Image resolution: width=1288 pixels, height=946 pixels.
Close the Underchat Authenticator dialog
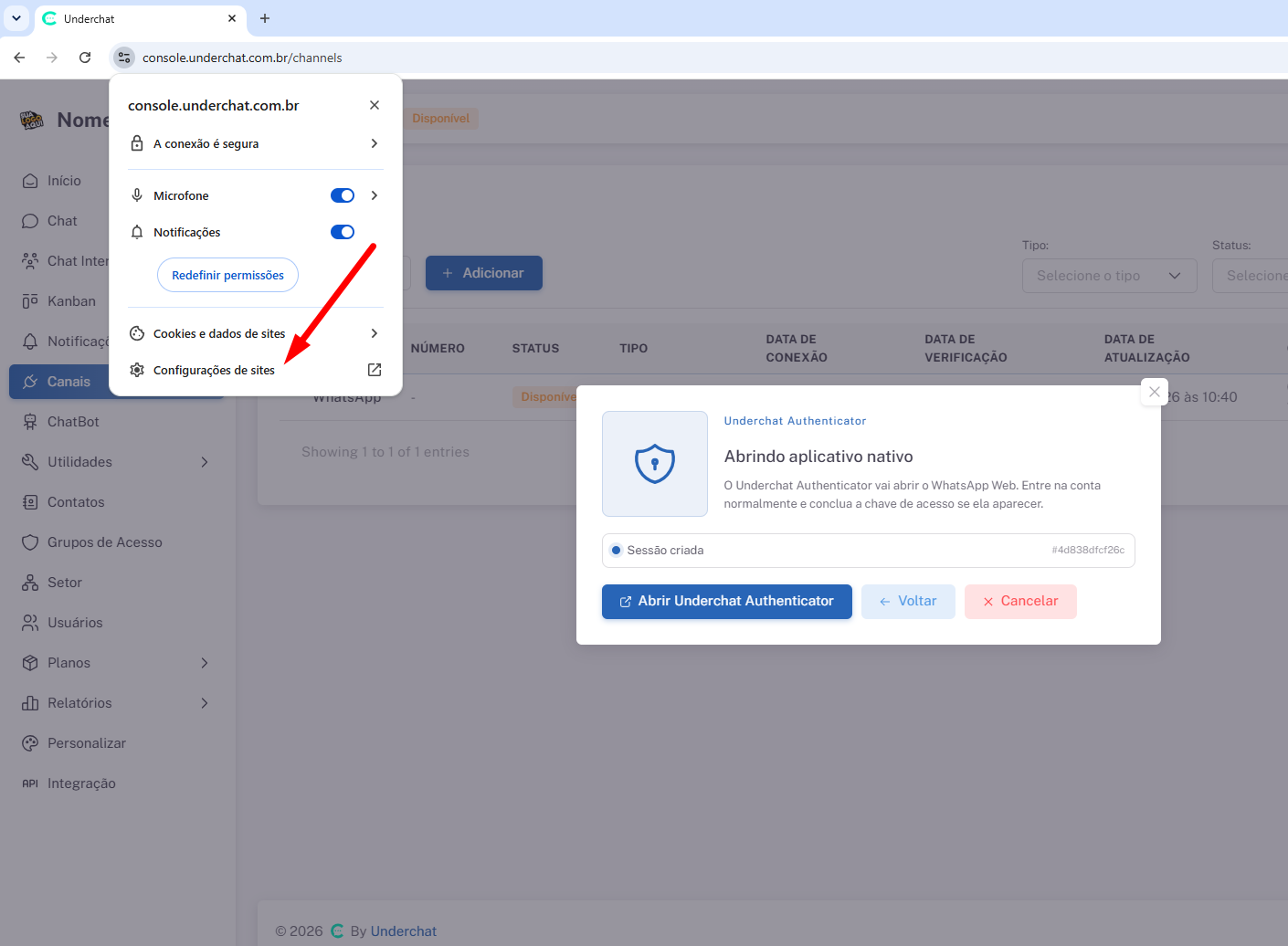tap(1155, 392)
